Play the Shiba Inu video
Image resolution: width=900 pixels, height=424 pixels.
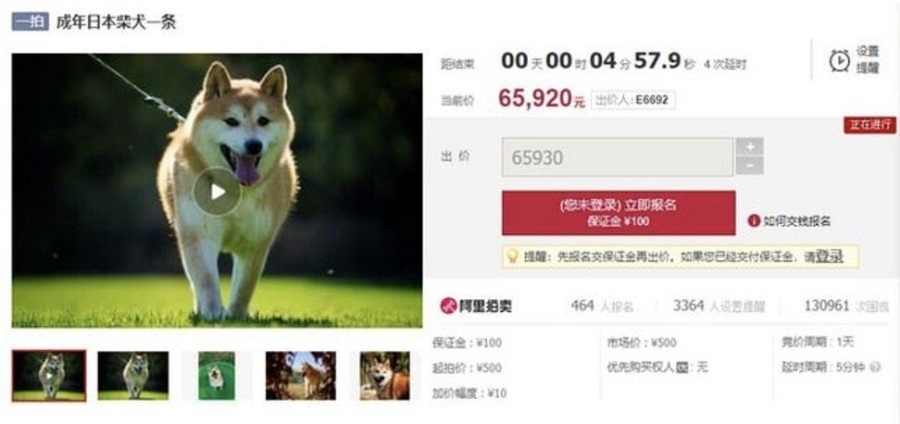click(217, 192)
